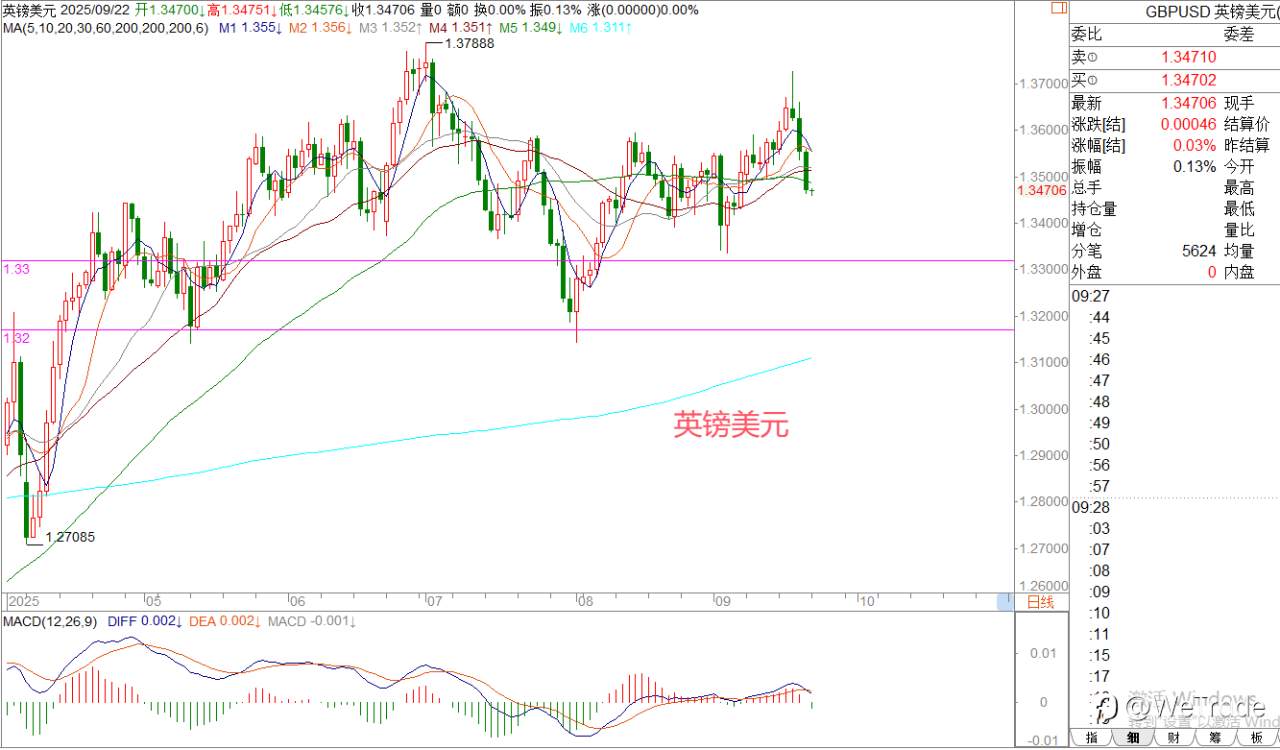This screenshot has height=750, width=1280.
Task: Switch to the 财 tab
Action: (1172, 738)
